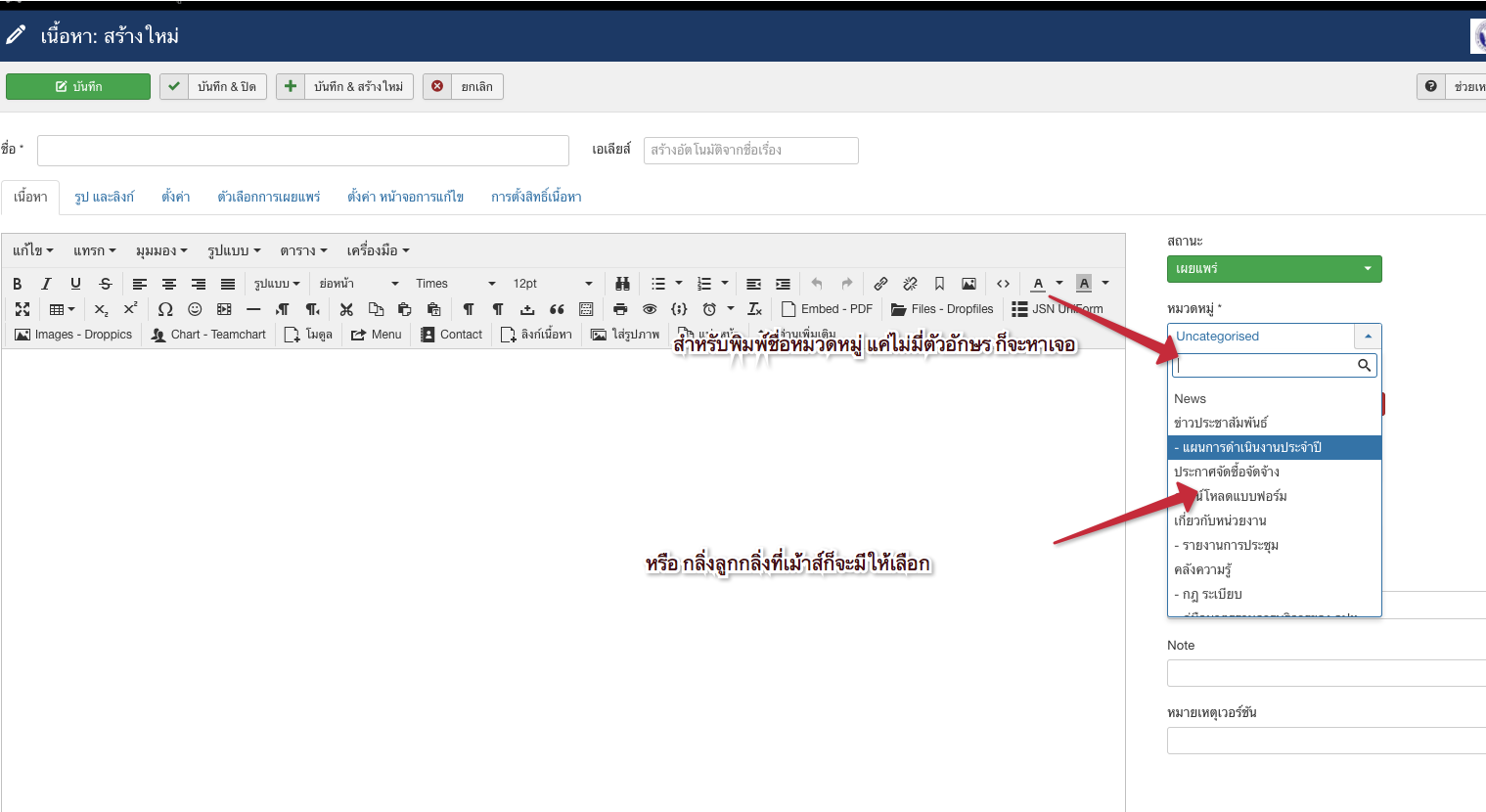1486x812 pixels.
Task: Insert a link with the chain icon
Action: pyautogui.click(x=880, y=284)
